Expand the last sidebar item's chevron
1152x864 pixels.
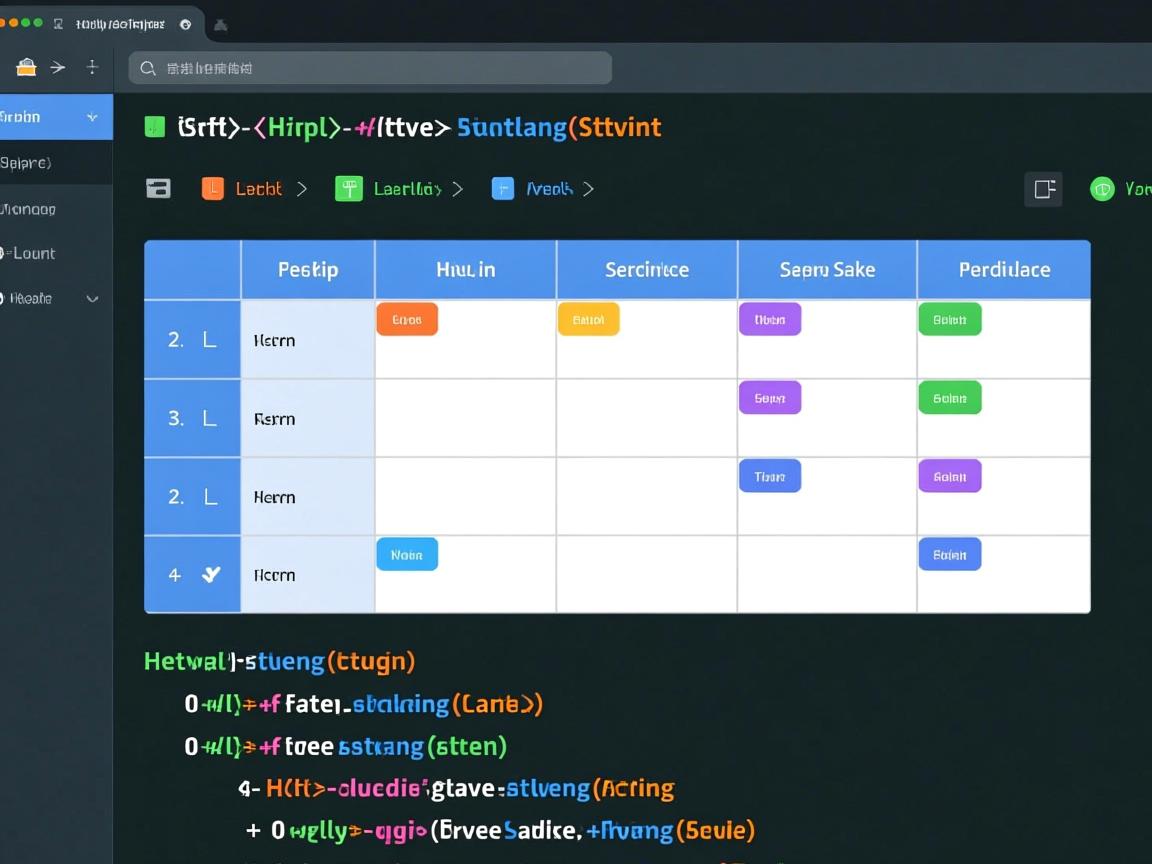(x=93, y=298)
